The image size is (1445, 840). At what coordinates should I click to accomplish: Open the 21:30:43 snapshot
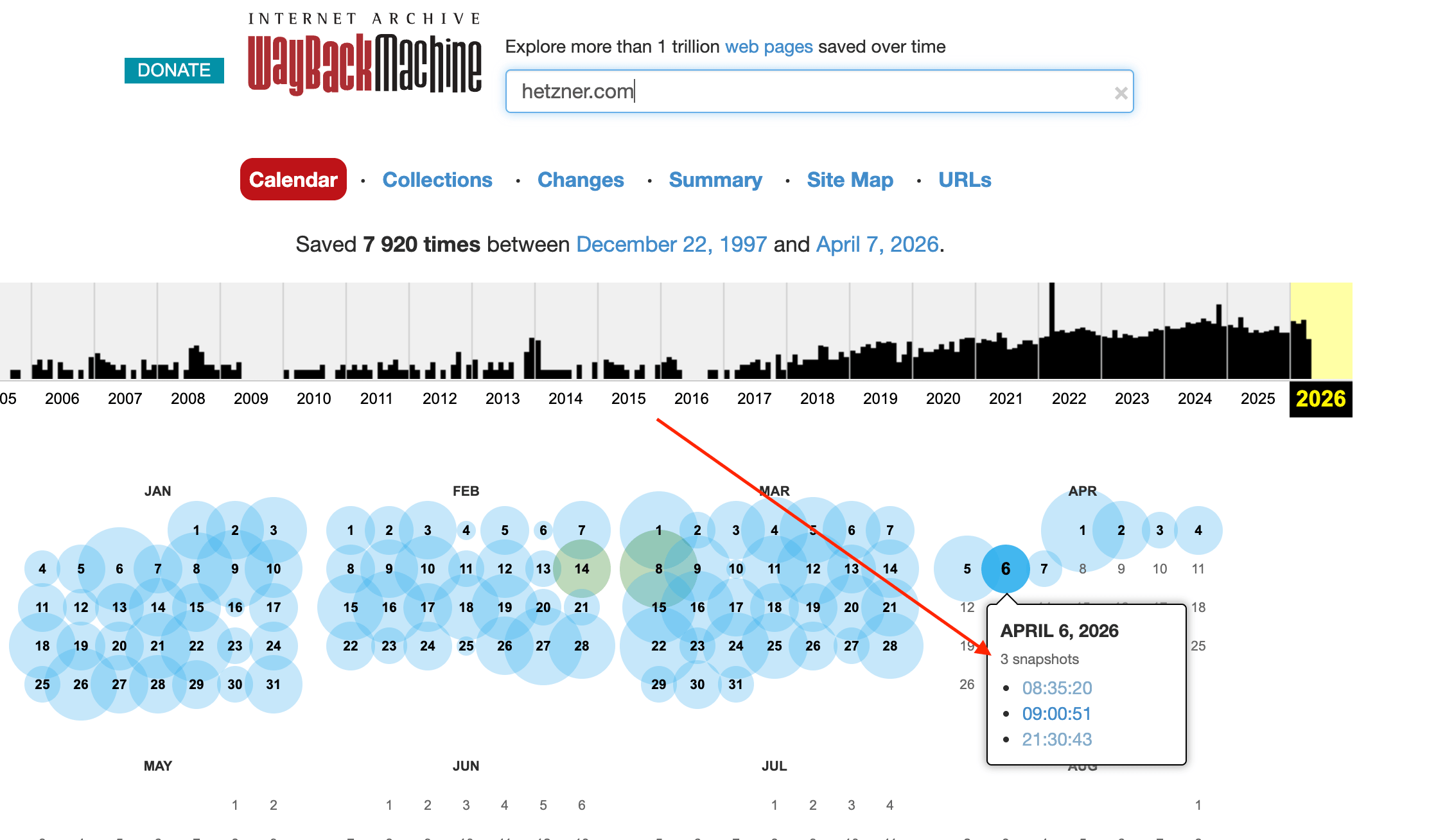pos(1057,739)
